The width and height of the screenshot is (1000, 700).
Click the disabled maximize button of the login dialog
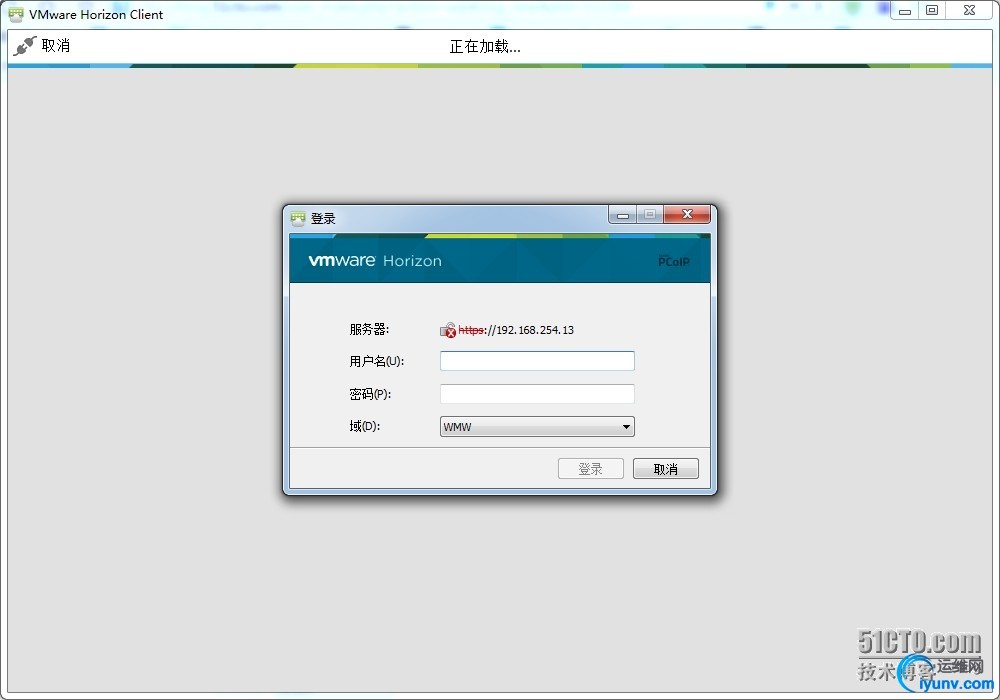pos(650,214)
